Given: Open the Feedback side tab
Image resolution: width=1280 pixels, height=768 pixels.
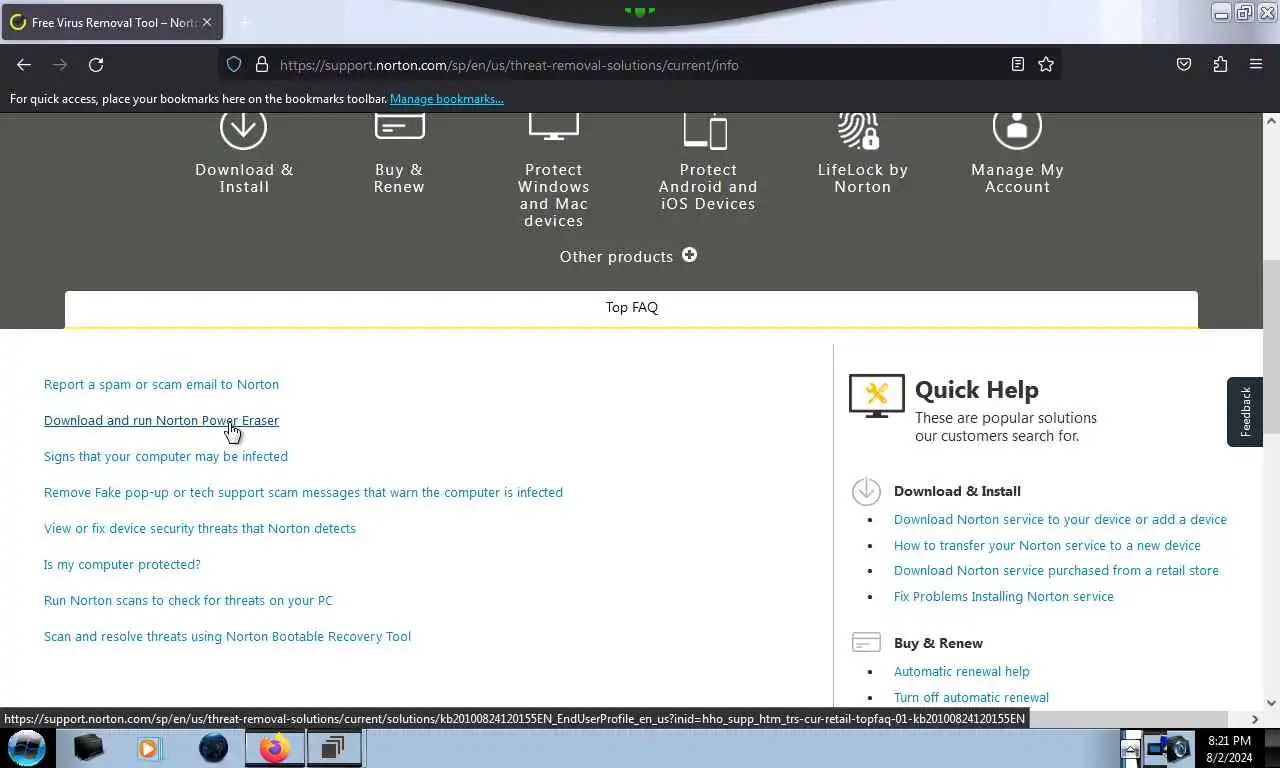Looking at the screenshot, I should pos(1245,411).
